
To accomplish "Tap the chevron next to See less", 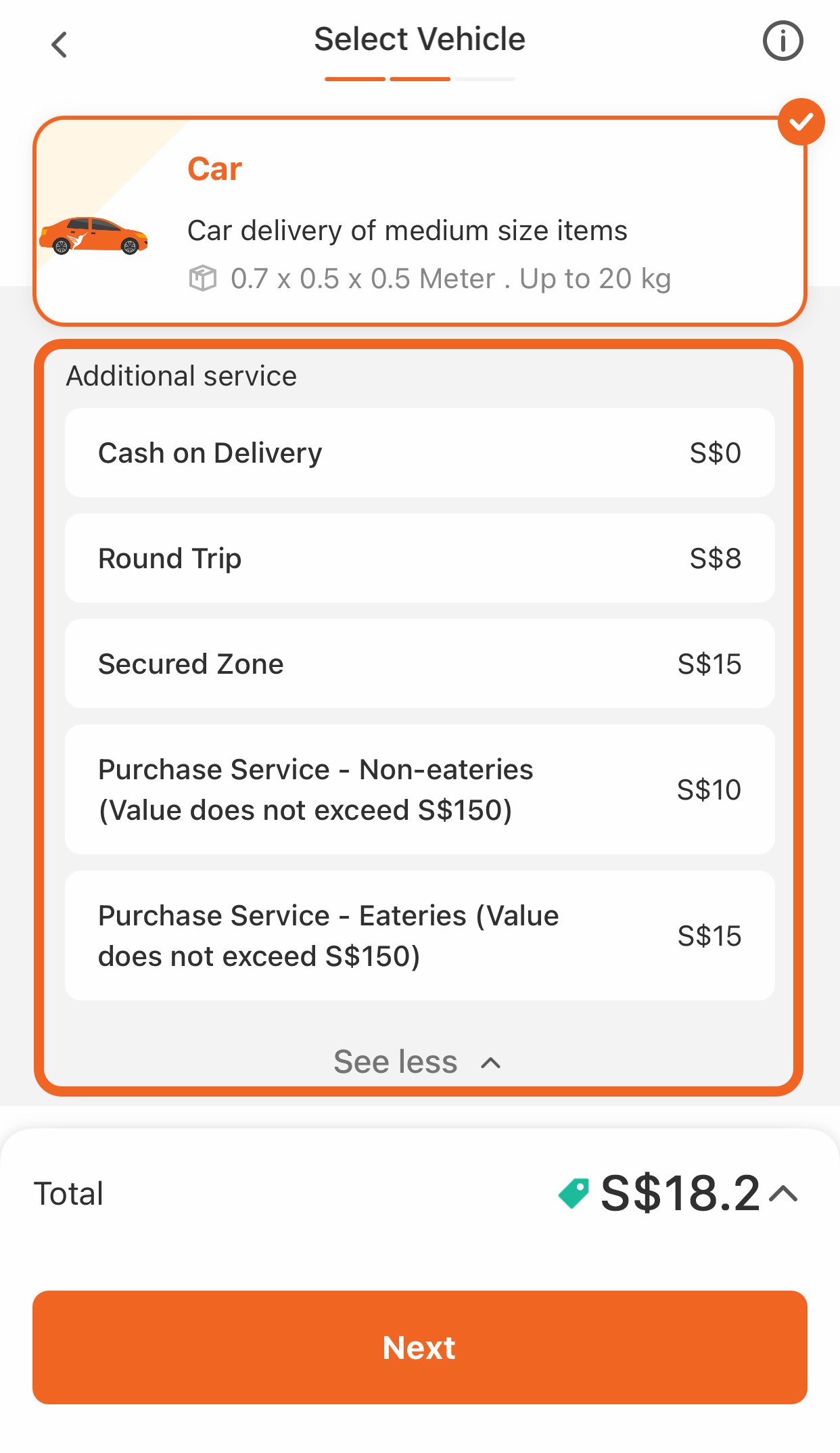I will [x=491, y=1063].
